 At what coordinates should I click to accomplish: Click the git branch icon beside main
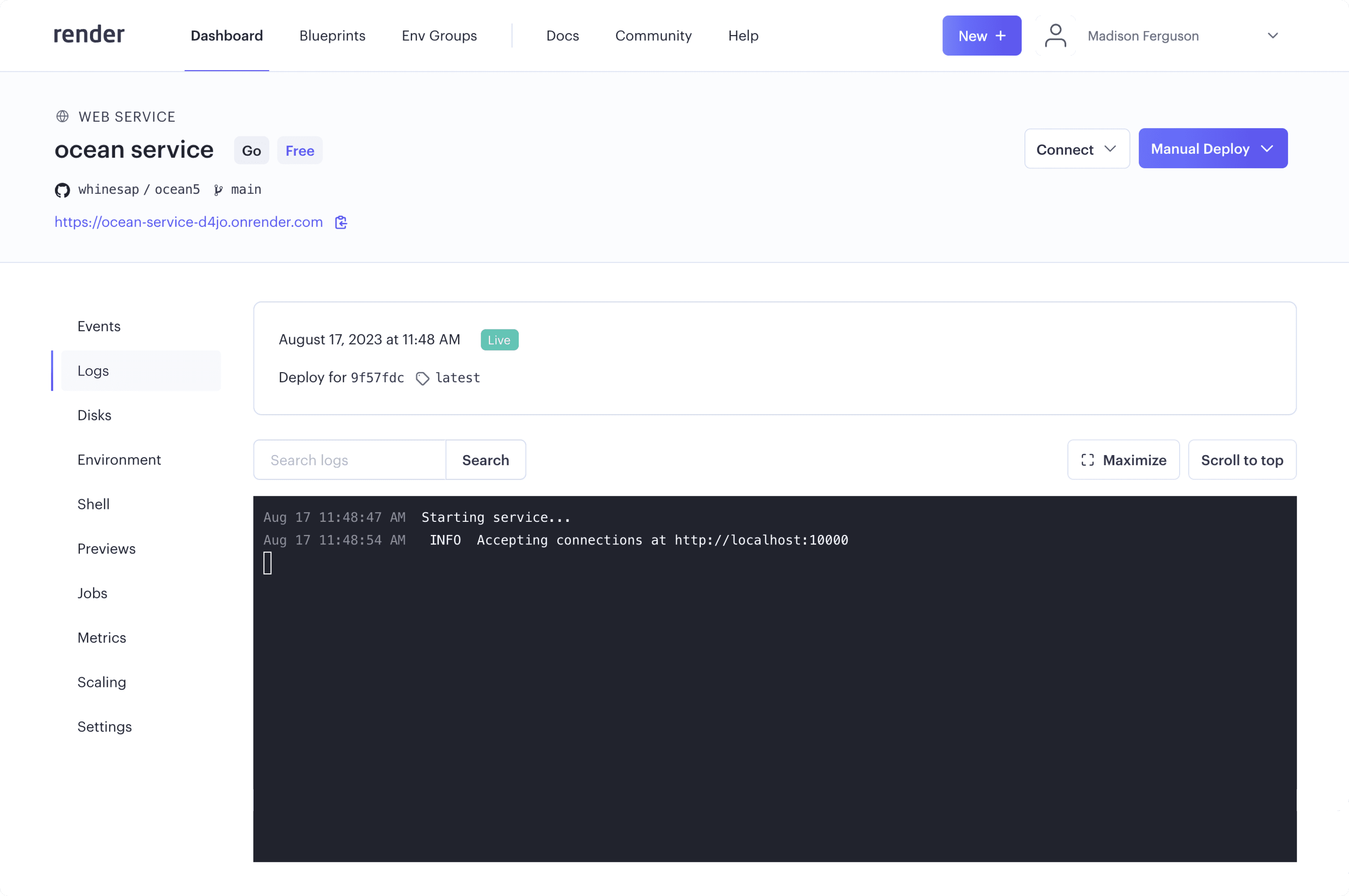218,190
